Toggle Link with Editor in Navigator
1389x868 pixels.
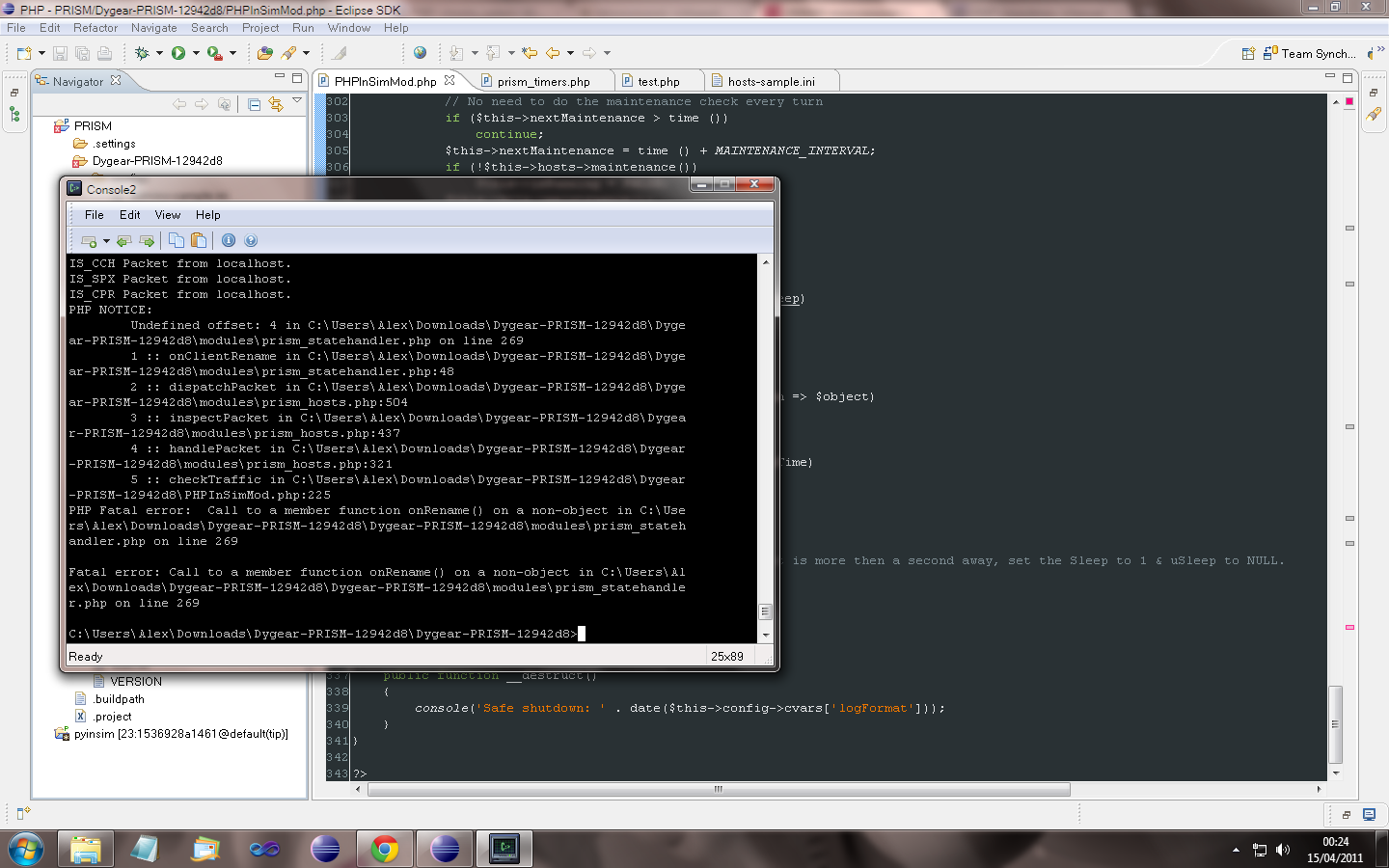click(x=276, y=104)
